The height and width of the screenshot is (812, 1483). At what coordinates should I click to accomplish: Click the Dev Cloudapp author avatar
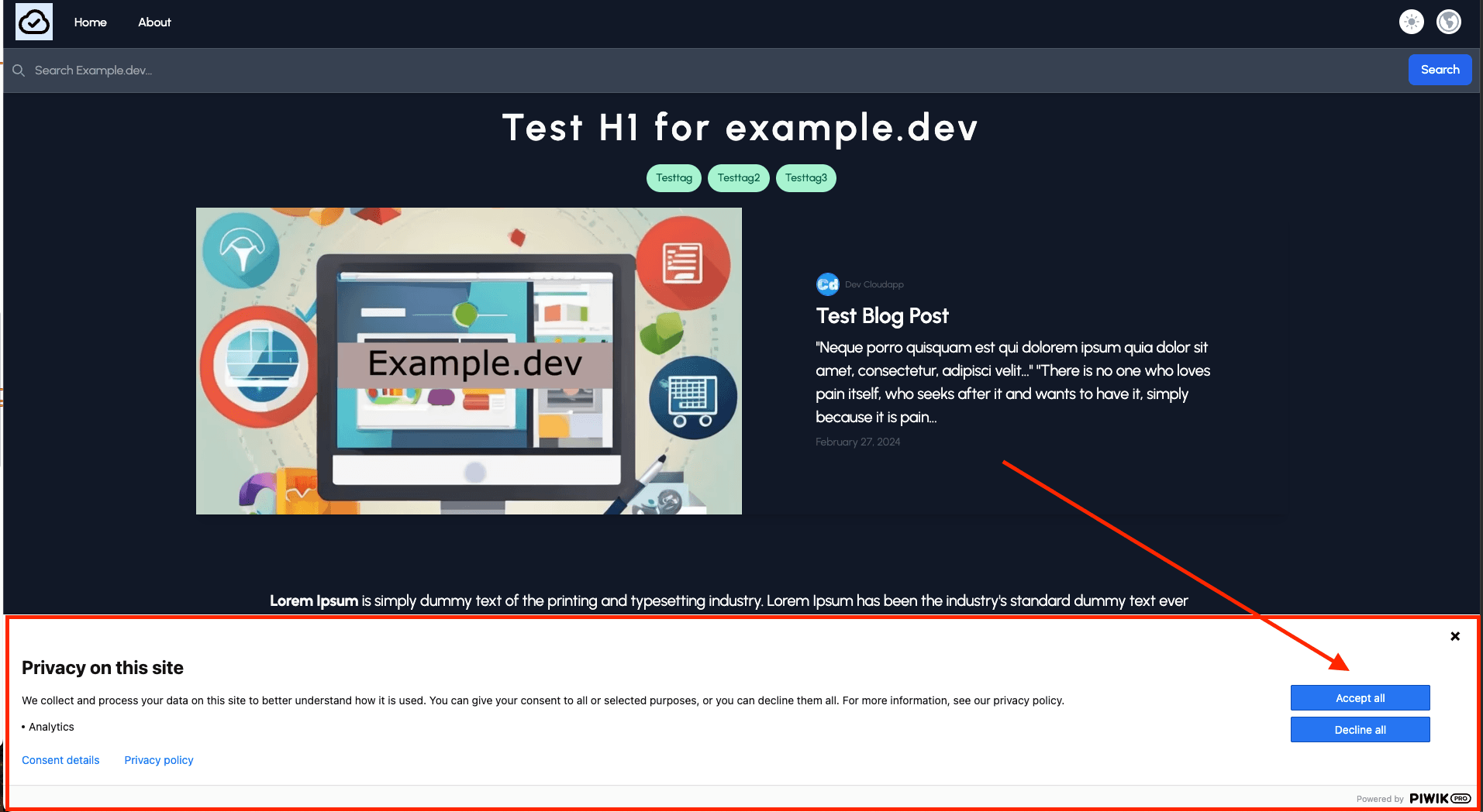click(x=827, y=284)
